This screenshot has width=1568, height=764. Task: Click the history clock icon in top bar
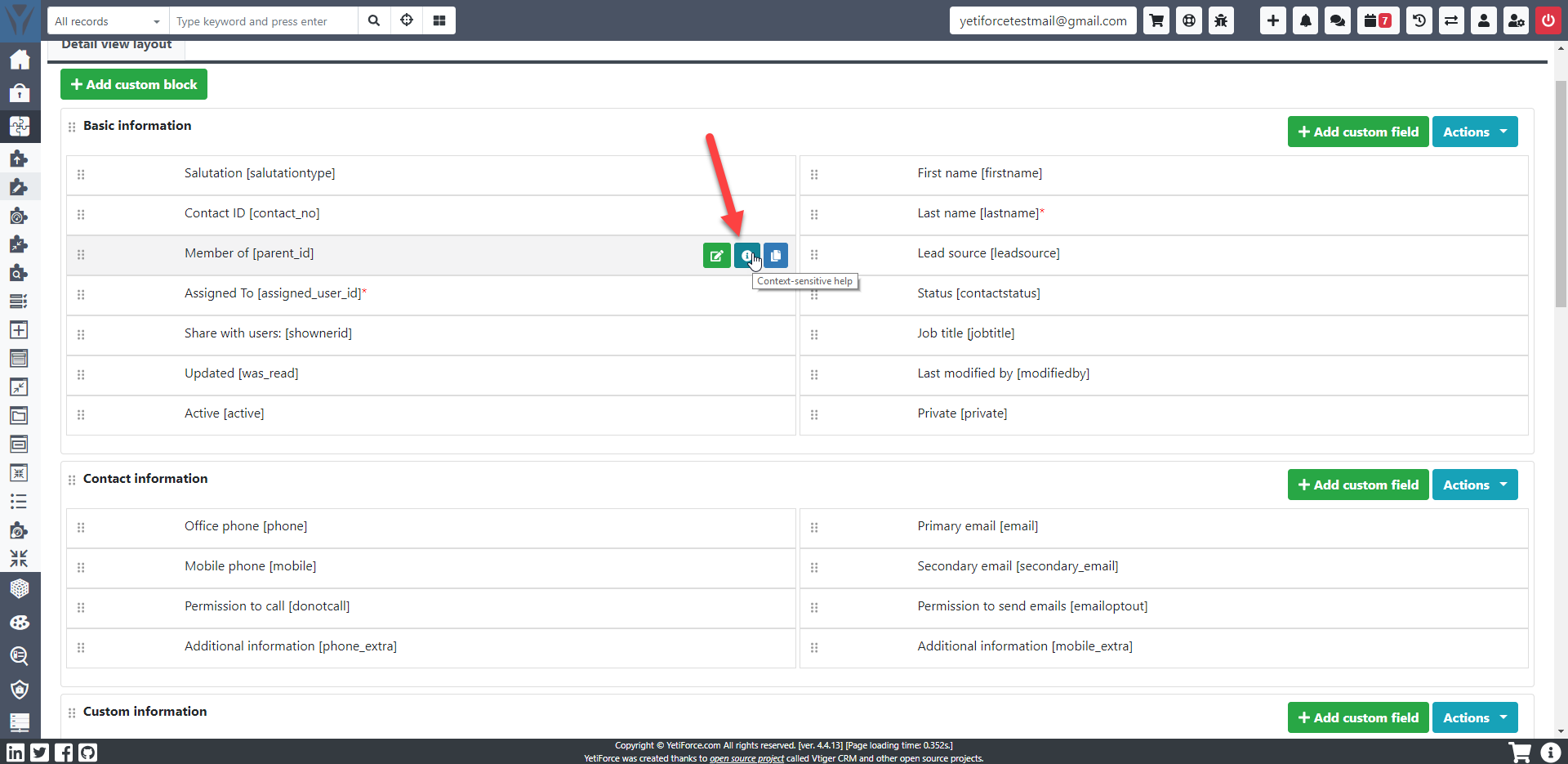(x=1419, y=20)
